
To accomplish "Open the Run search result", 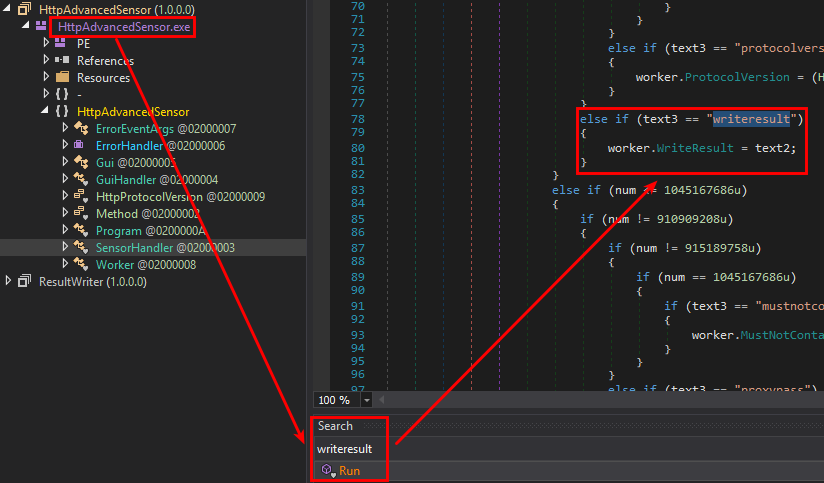I will click(349, 470).
